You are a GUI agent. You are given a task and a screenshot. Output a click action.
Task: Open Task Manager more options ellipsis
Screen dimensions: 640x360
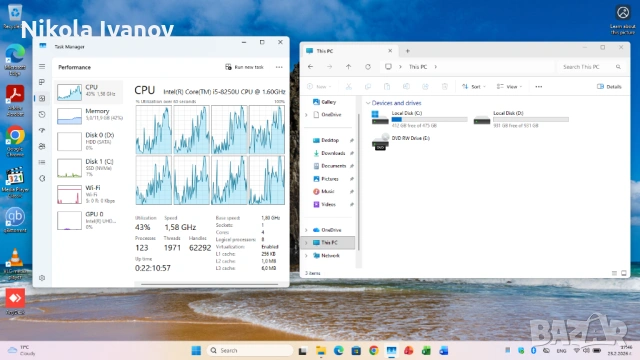(279, 67)
